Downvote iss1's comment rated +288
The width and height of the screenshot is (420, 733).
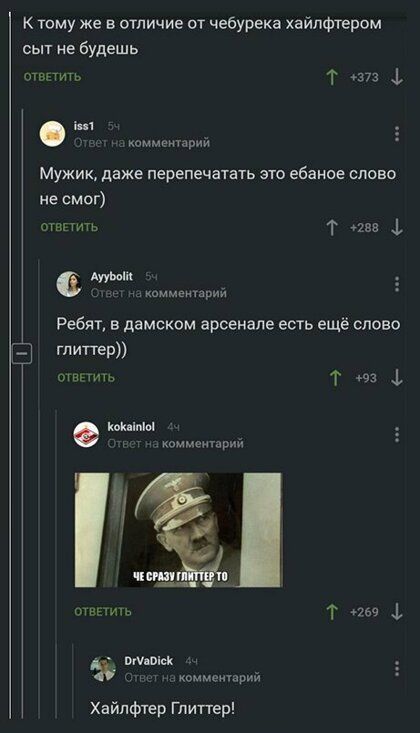click(397, 228)
